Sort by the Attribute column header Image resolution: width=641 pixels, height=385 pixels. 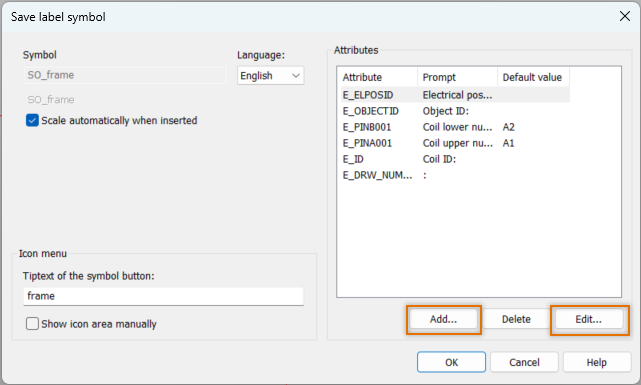pos(378,77)
